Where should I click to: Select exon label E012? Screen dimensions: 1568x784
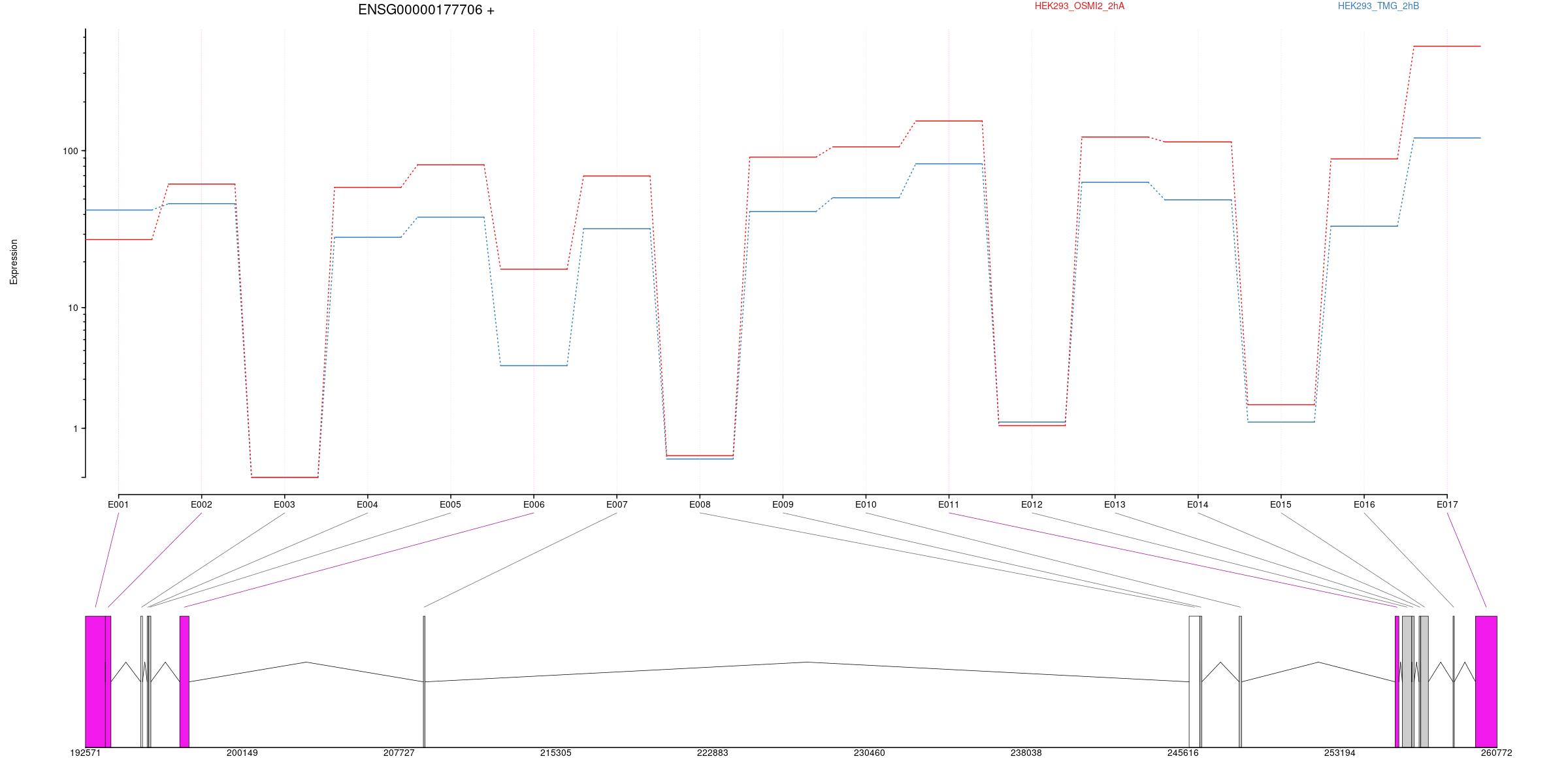click(x=1032, y=504)
